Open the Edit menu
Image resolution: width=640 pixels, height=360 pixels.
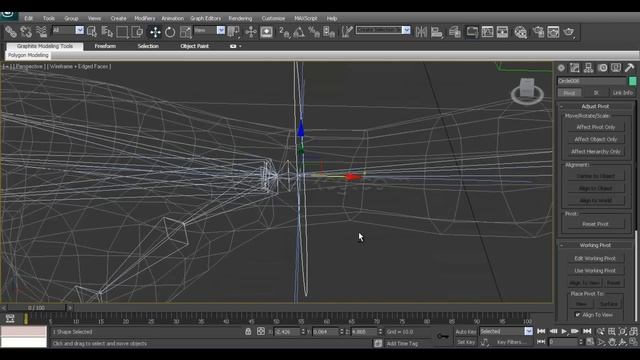pyautogui.click(x=29, y=18)
